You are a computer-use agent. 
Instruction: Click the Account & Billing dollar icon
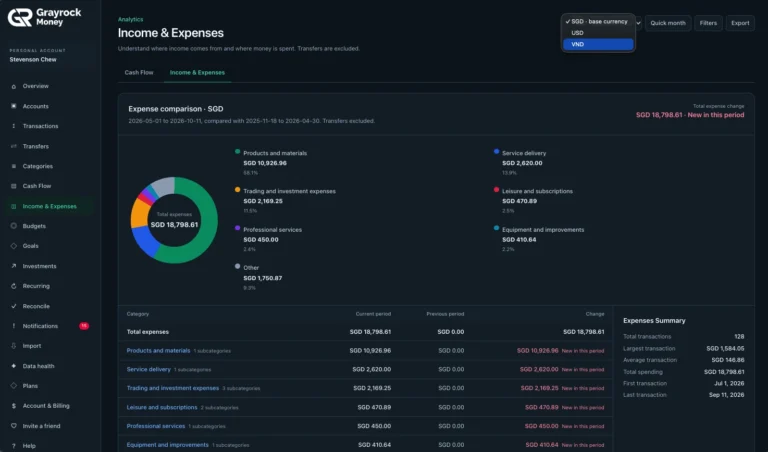pos(14,405)
